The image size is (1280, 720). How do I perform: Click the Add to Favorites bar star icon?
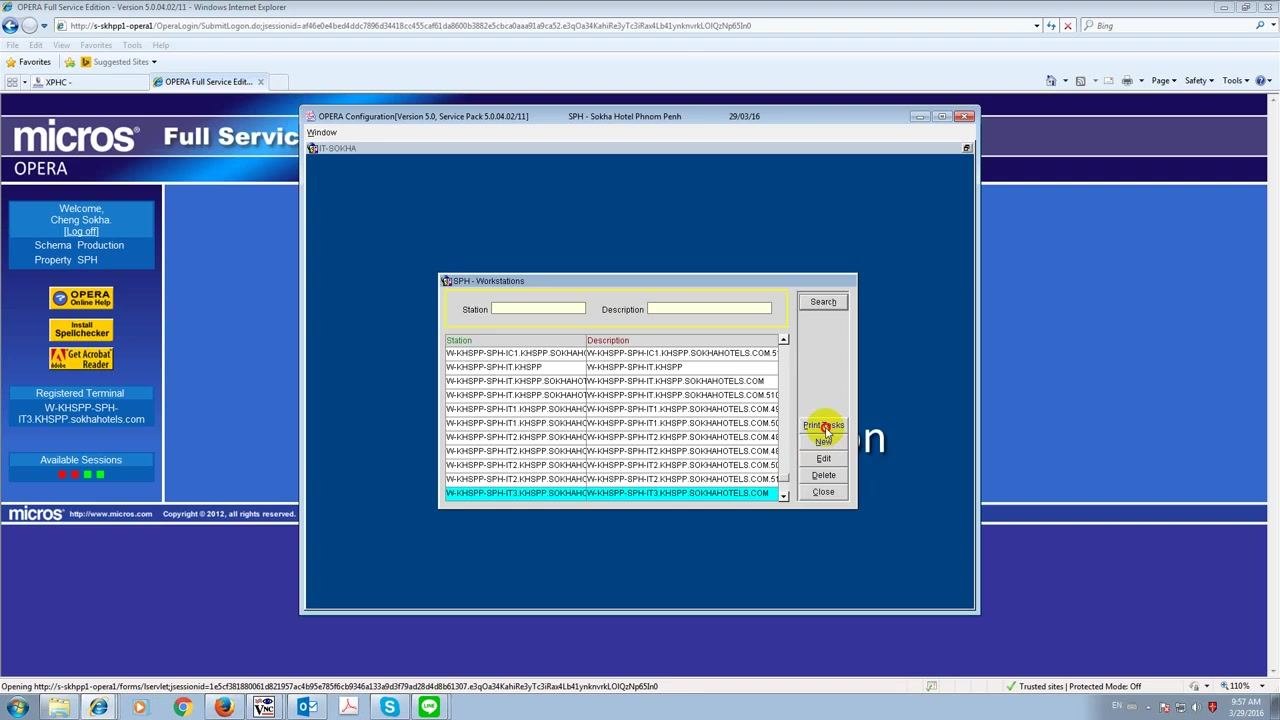pyautogui.click(x=70, y=62)
